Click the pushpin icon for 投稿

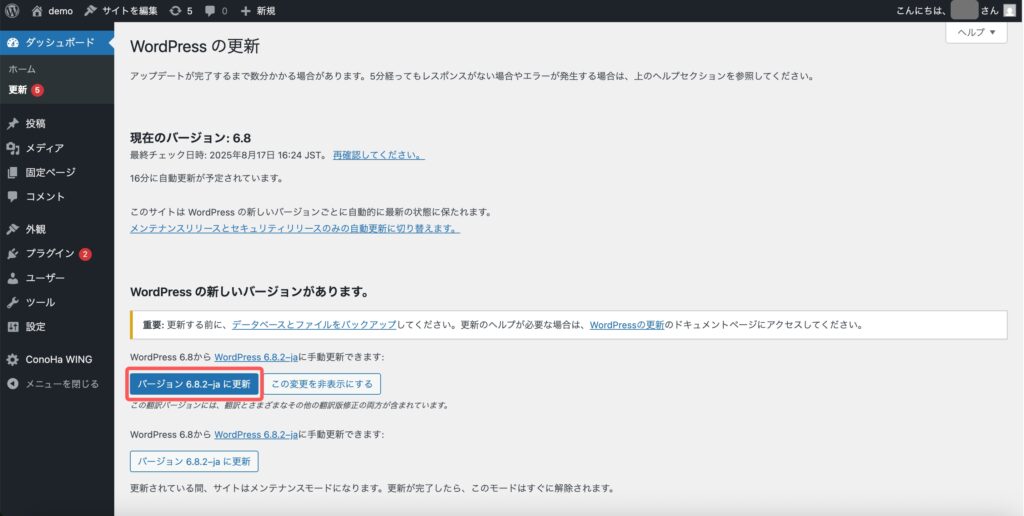pos(12,124)
